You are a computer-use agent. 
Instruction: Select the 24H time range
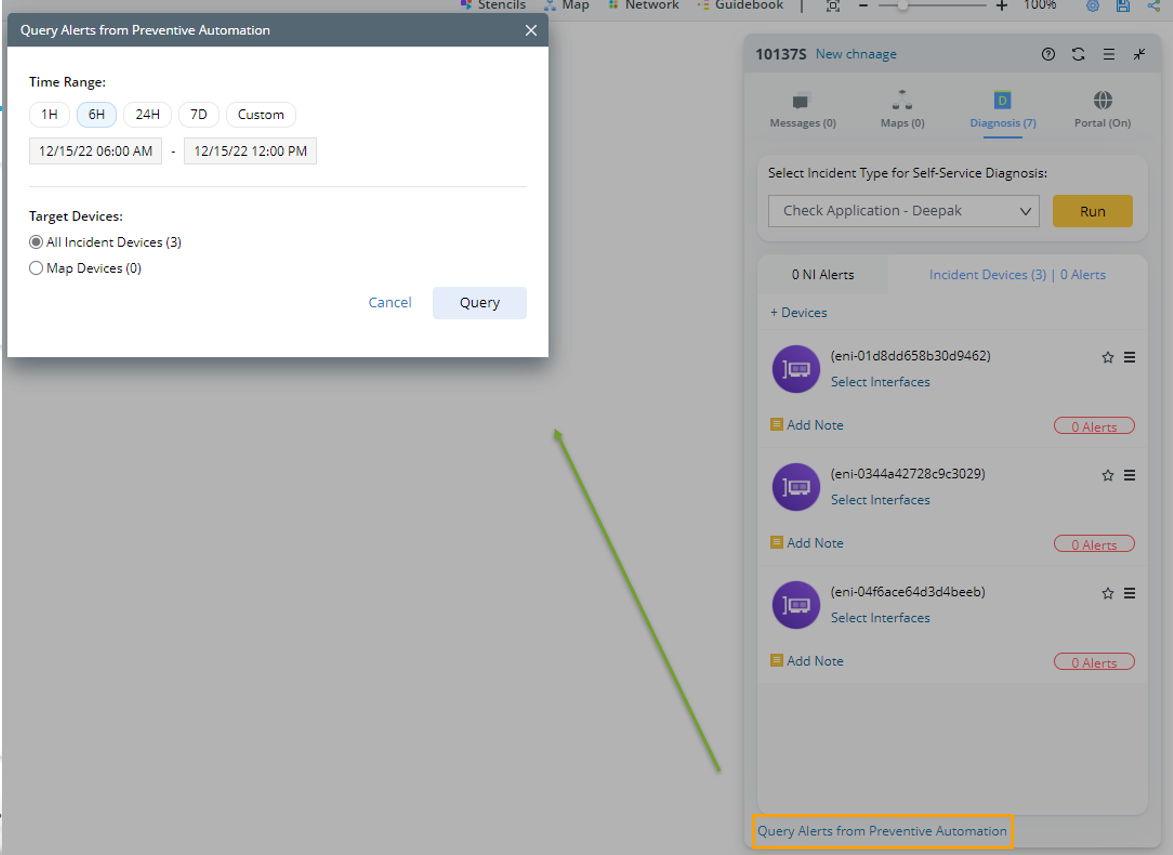coord(147,114)
